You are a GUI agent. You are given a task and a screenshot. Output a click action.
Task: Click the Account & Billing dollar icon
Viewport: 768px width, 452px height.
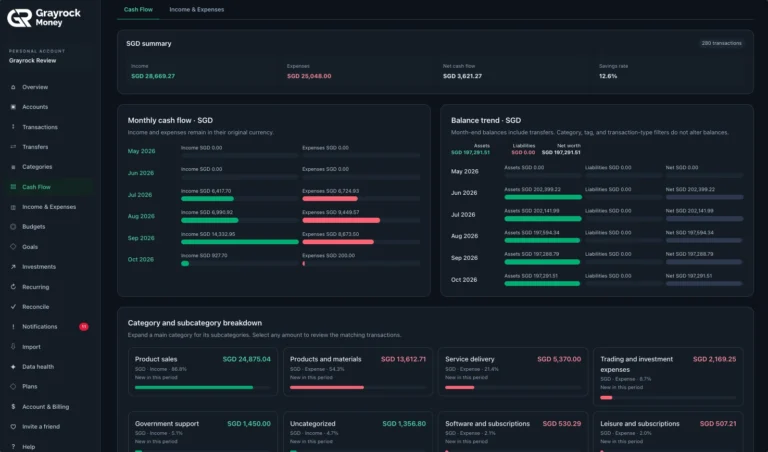pos(13,406)
